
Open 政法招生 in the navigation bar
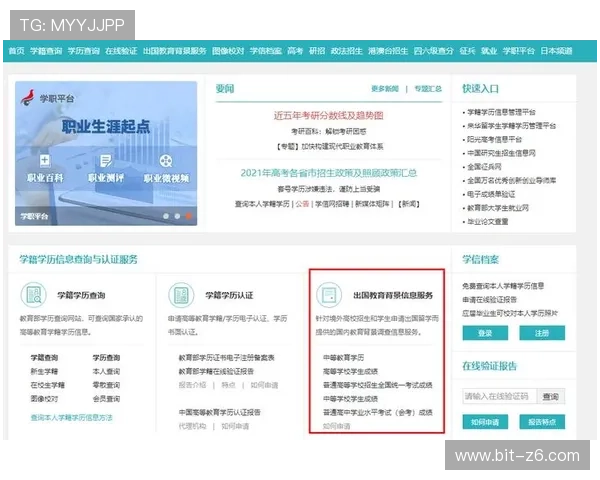[x=347, y=51]
